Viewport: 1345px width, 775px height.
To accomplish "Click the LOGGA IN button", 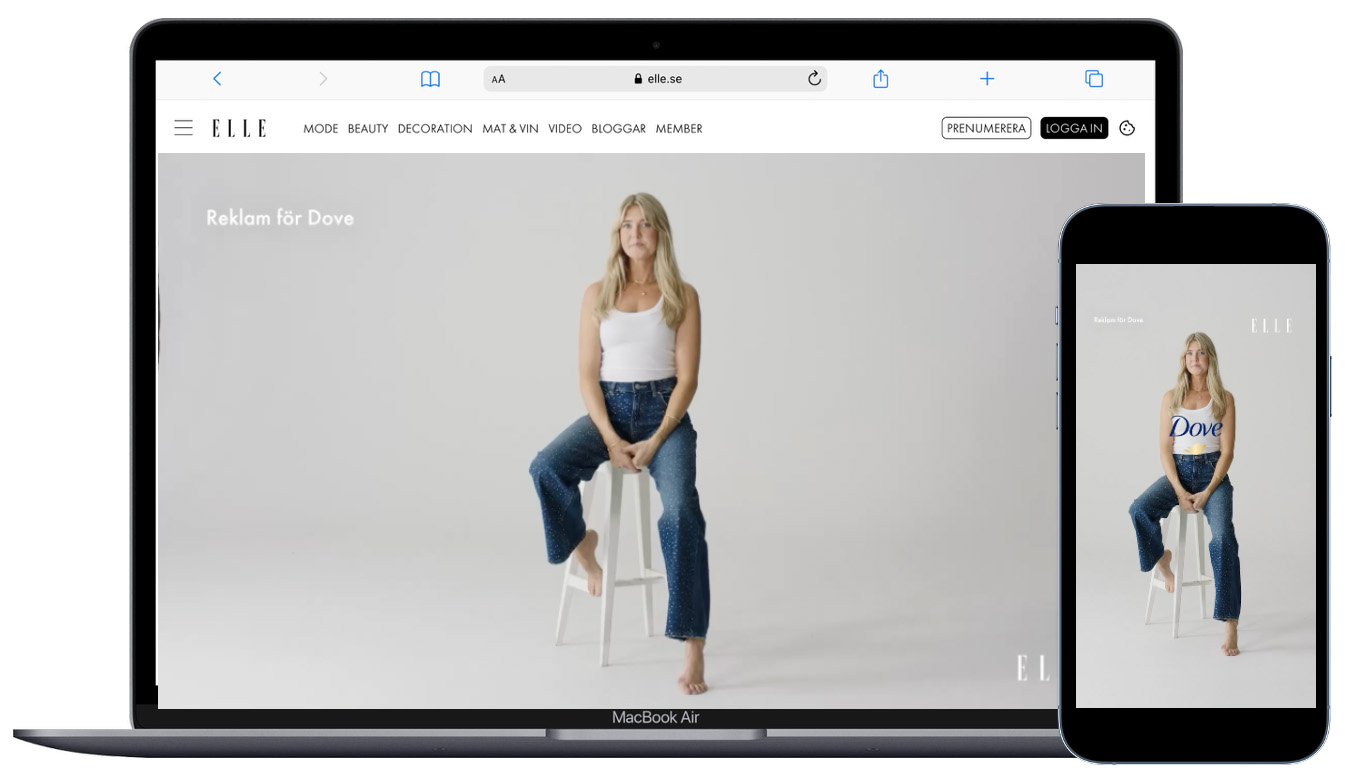I will click(1074, 128).
